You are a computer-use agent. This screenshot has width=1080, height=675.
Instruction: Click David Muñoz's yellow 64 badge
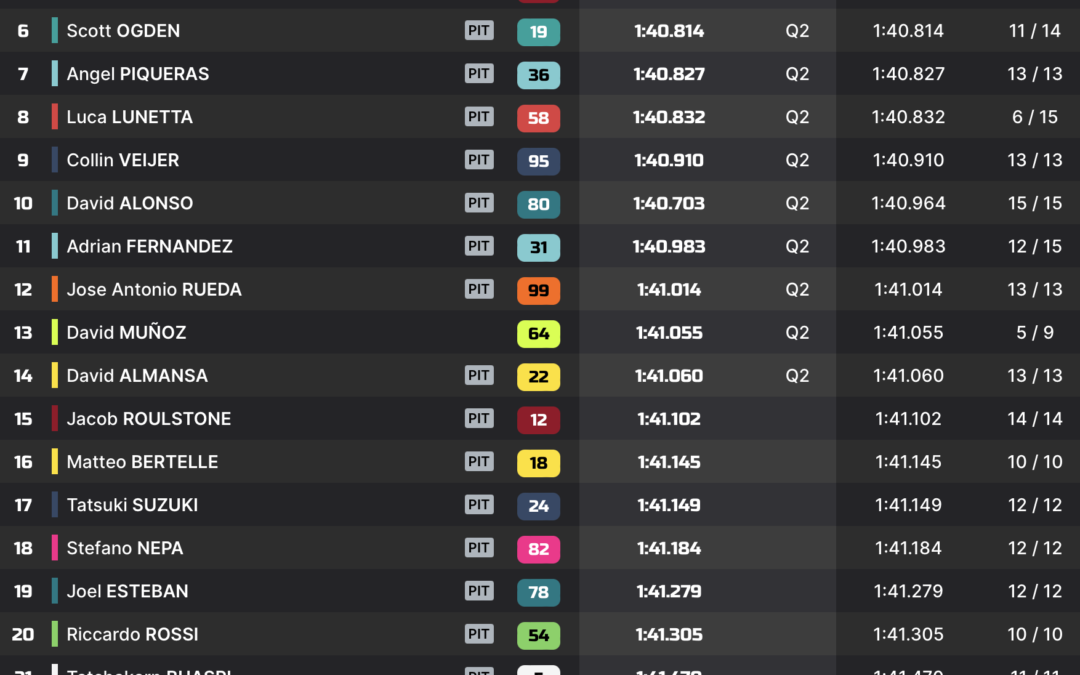(x=538, y=333)
